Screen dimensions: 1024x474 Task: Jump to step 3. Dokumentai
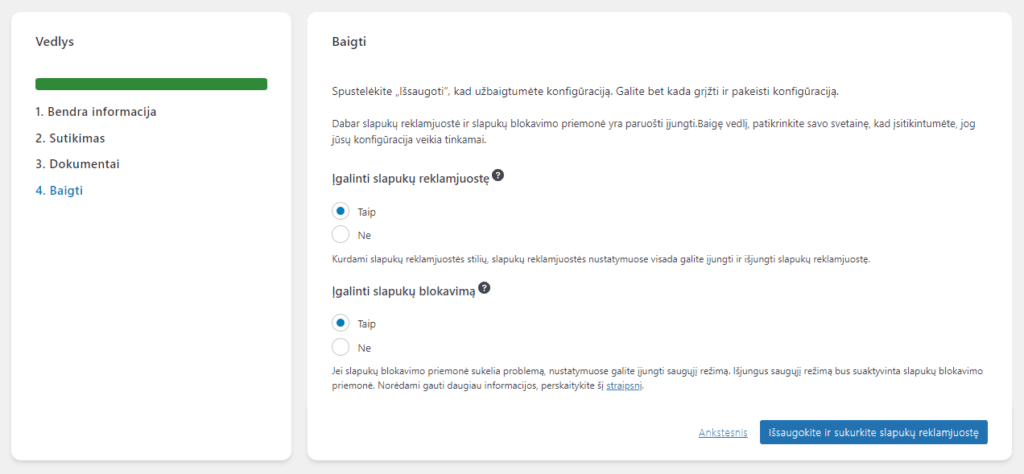(x=77, y=164)
